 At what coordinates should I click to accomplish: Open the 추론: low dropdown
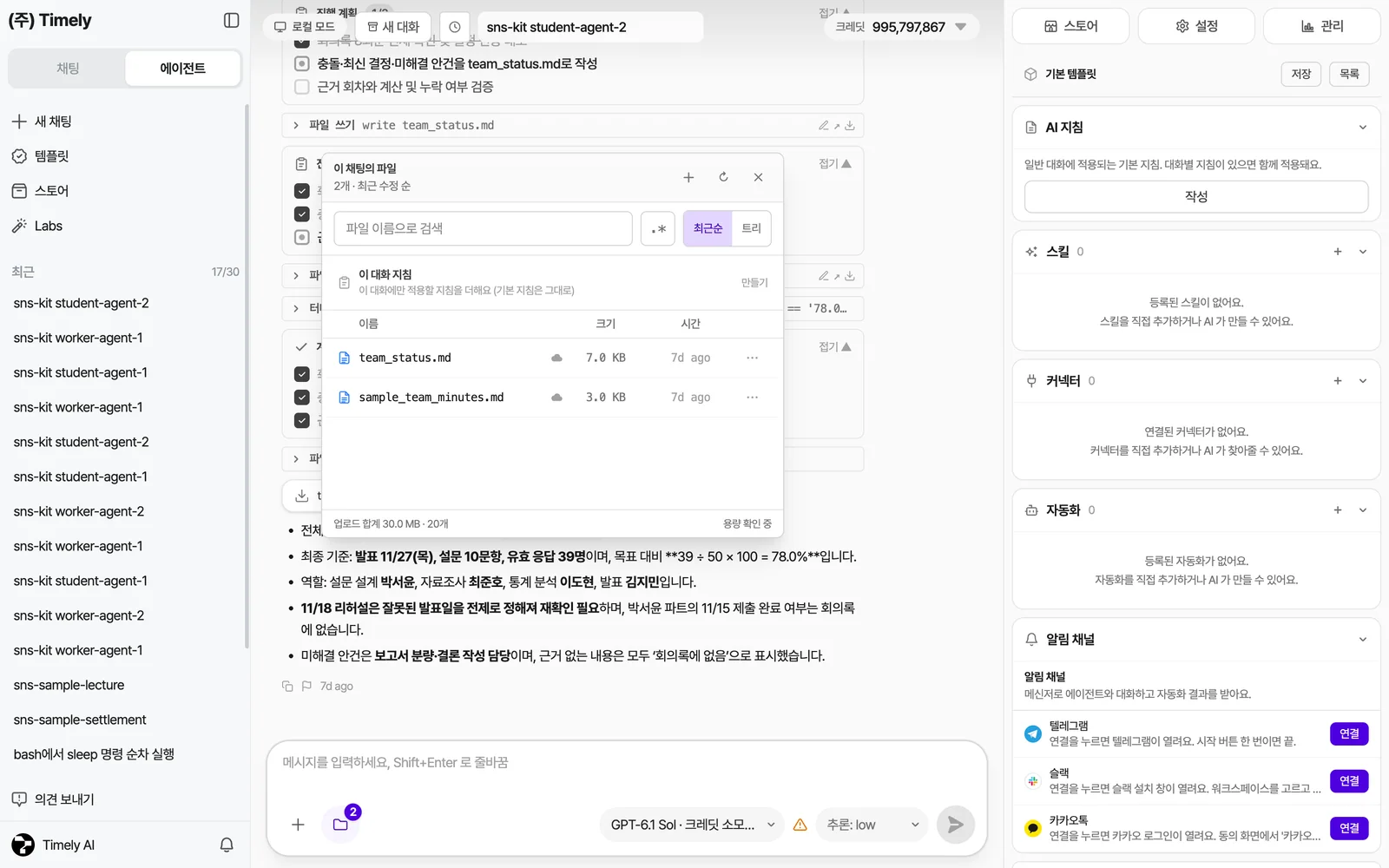pos(873,825)
